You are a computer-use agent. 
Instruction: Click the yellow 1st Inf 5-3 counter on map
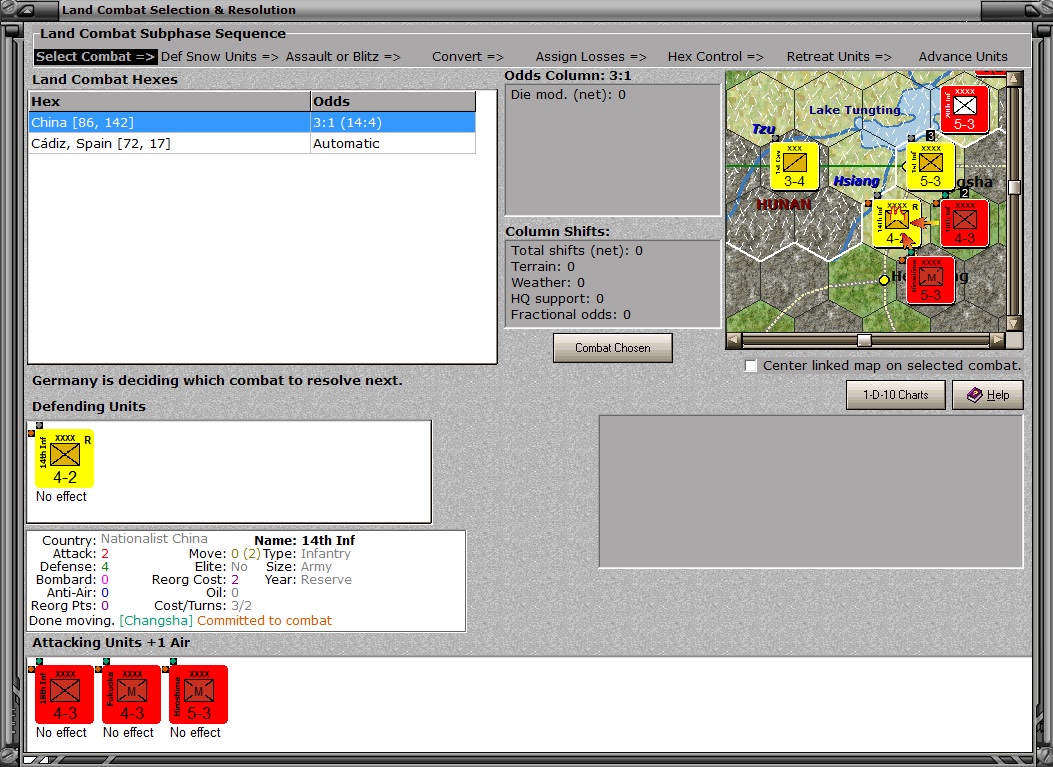[x=930, y=165]
